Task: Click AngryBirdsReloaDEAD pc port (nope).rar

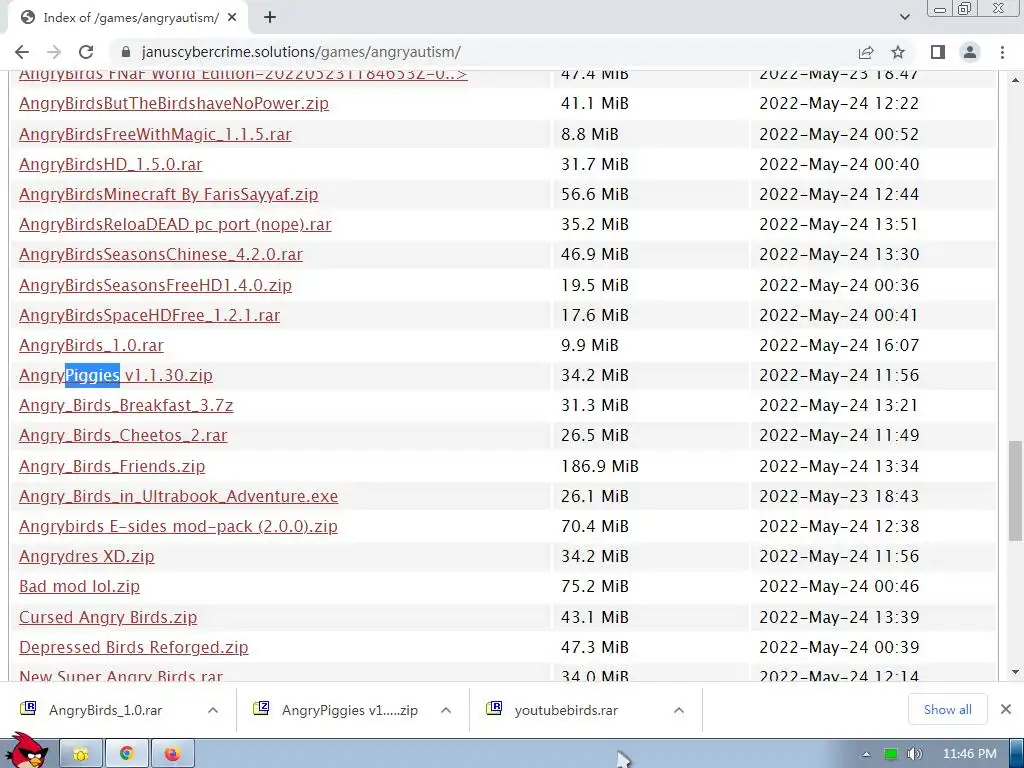Action: click(x=175, y=224)
